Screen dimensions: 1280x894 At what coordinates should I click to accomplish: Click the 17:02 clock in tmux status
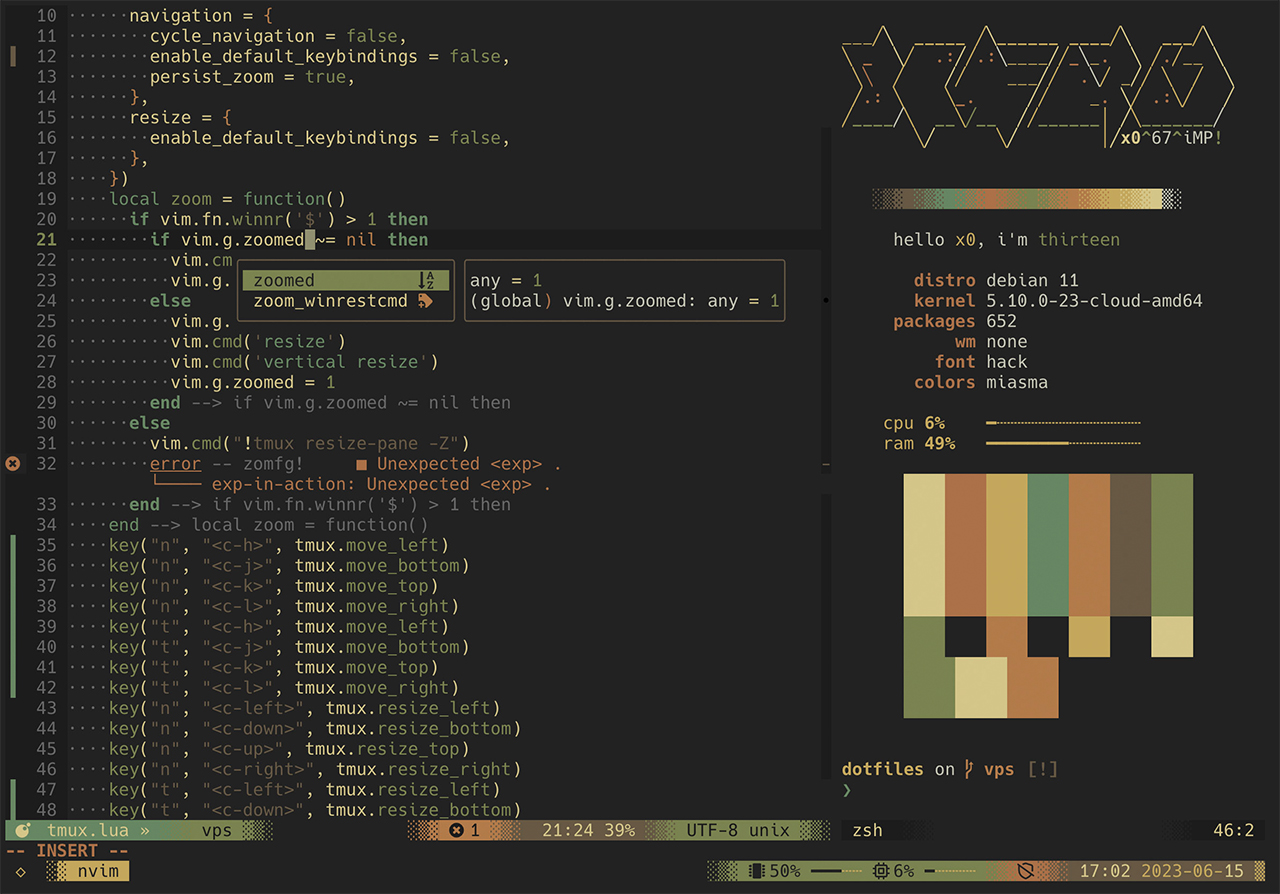point(1105,871)
